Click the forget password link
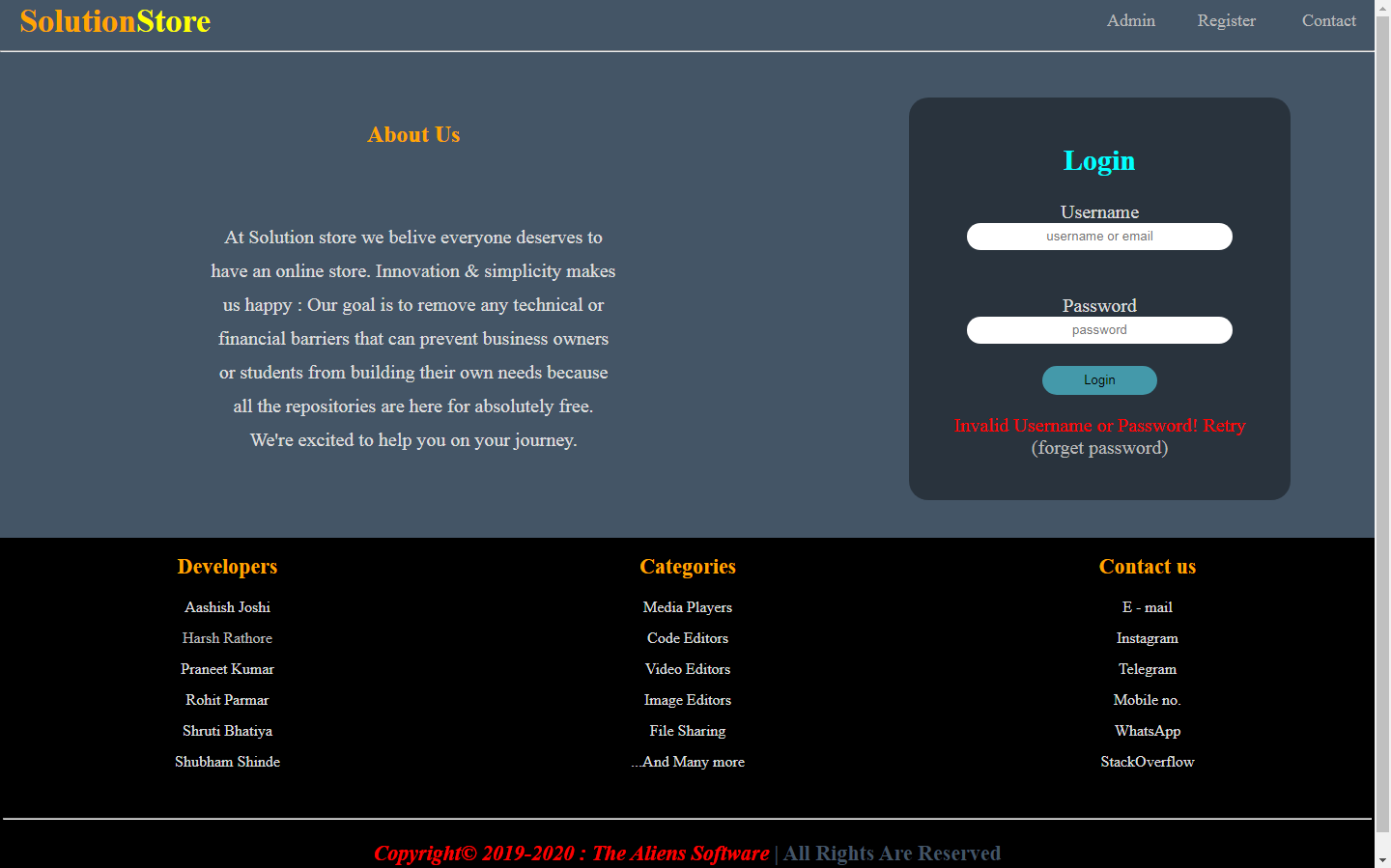The width and height of the screenshot is (1391, 868). click(x=1099, y=448)
